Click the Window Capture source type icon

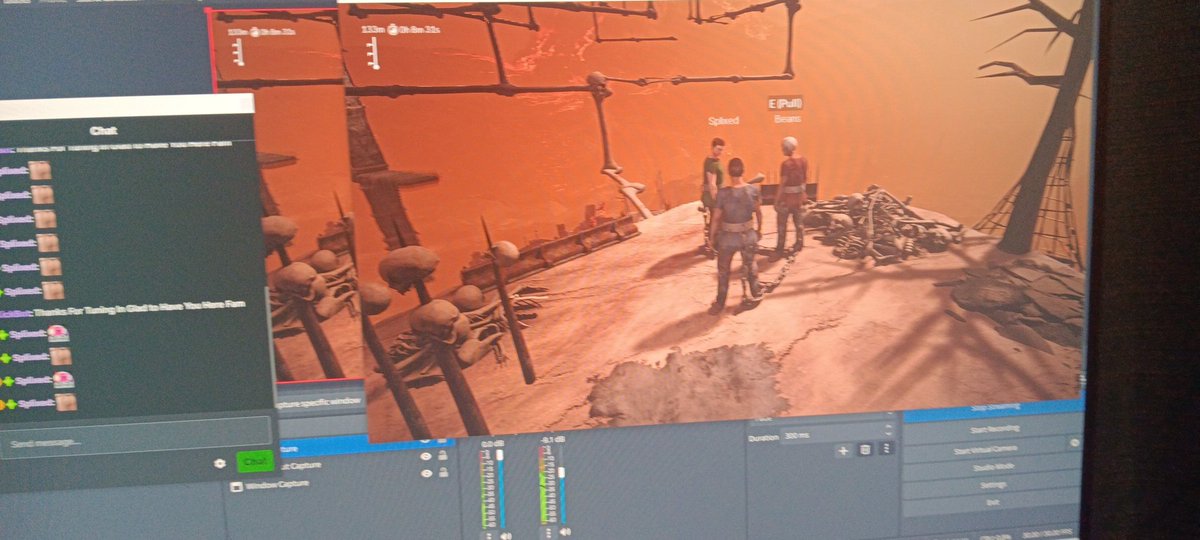tap(237, 486)
